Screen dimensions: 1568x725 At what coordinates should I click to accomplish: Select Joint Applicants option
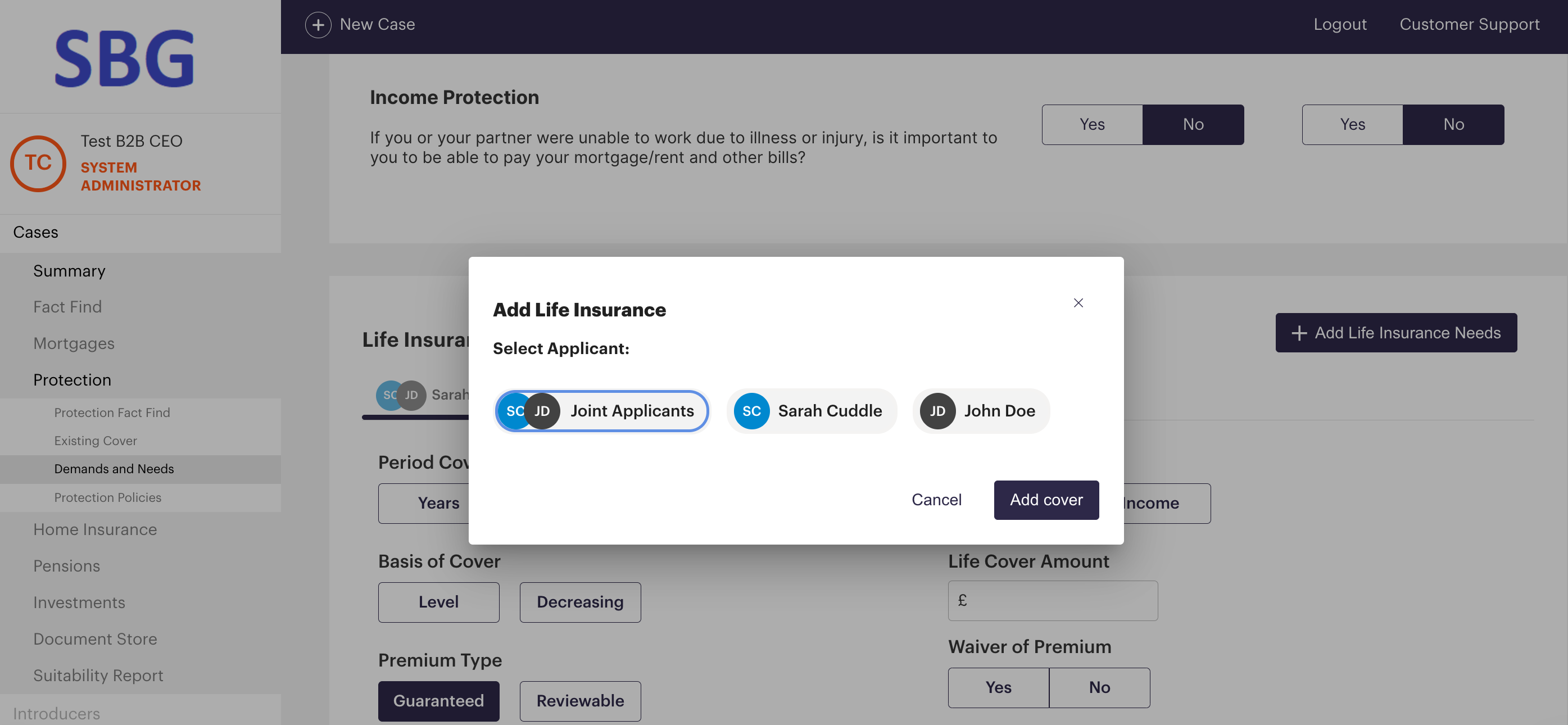[600, 410]
